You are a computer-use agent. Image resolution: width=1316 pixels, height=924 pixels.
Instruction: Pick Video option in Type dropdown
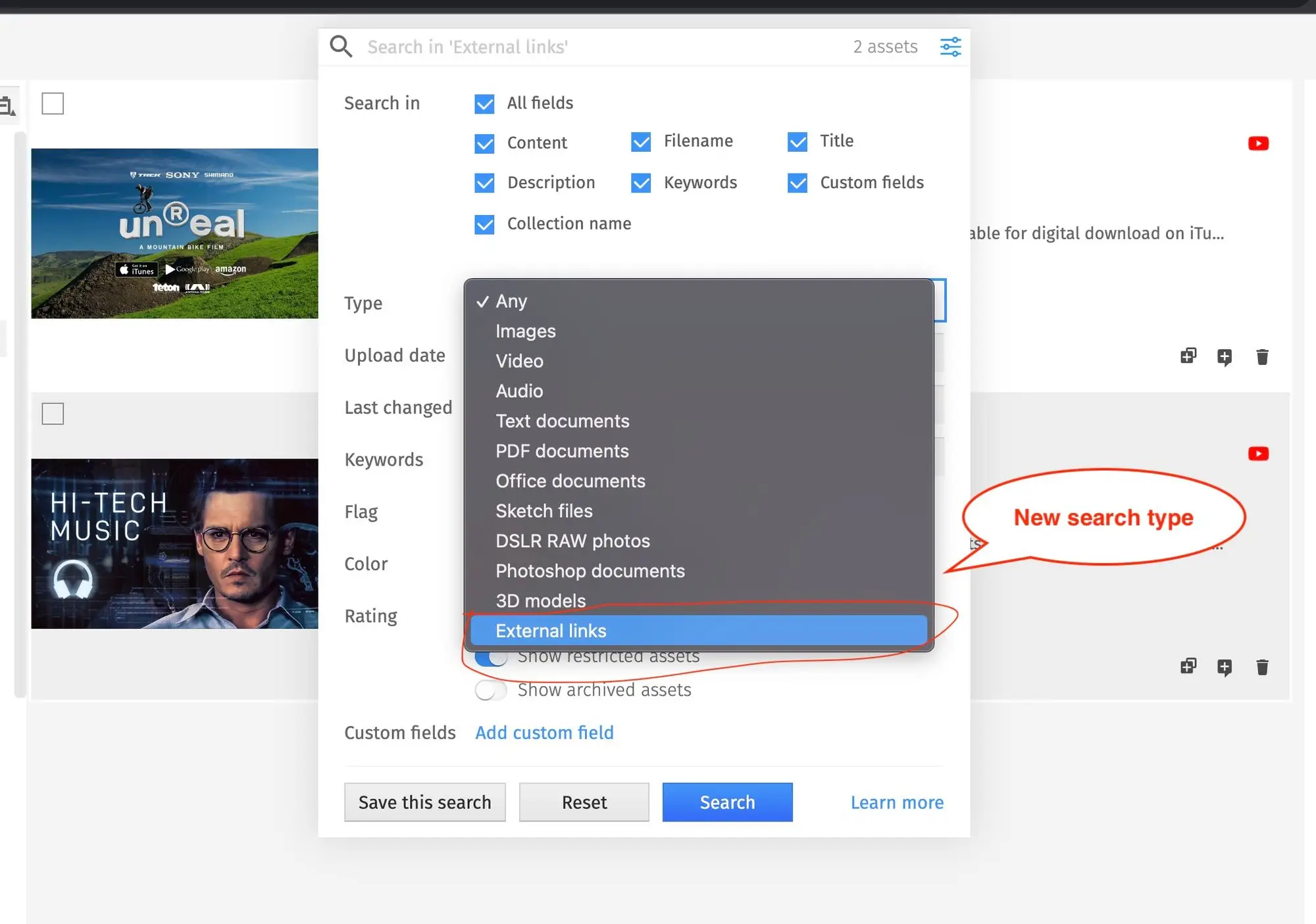click(519, 361)
